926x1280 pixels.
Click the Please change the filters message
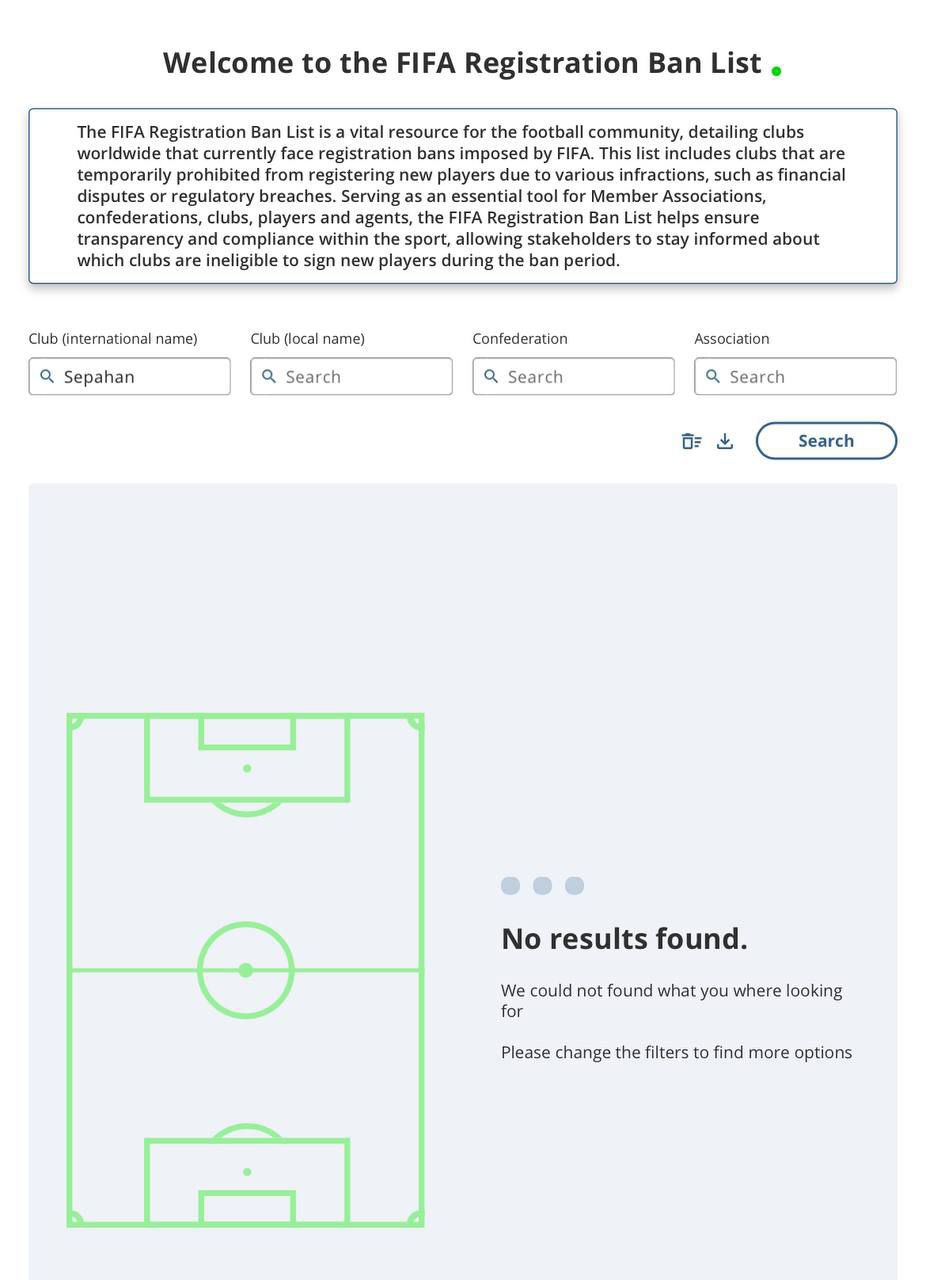(x=676, y=1052)
